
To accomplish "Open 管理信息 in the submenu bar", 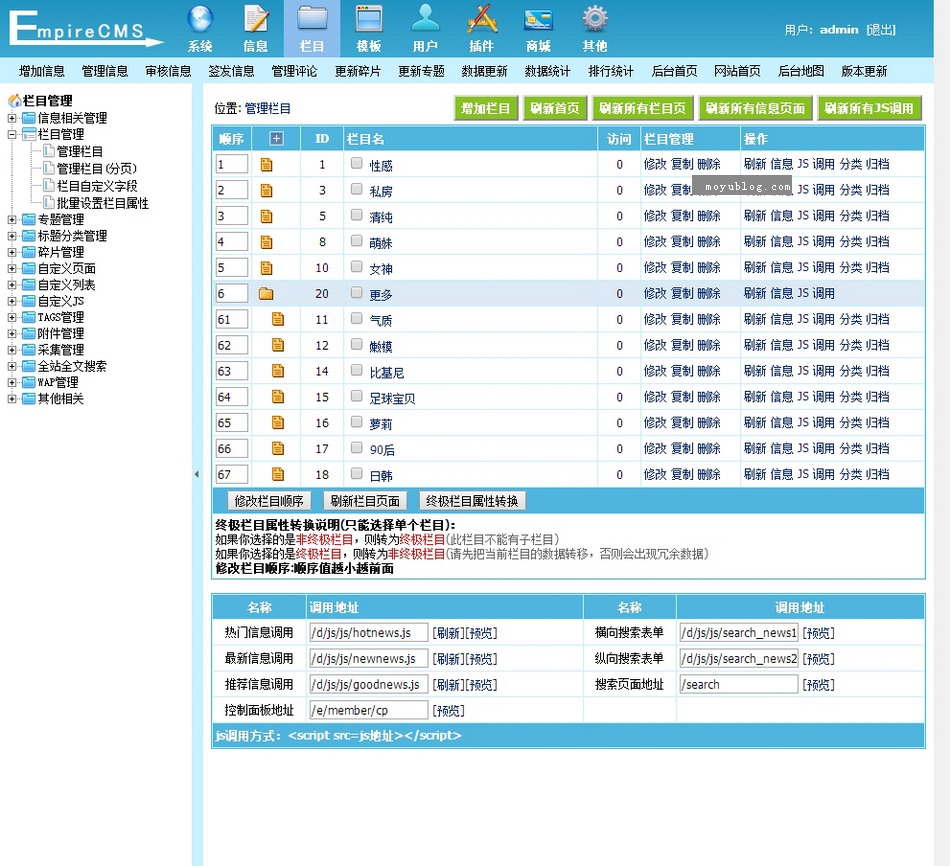I will coord(105,71).
